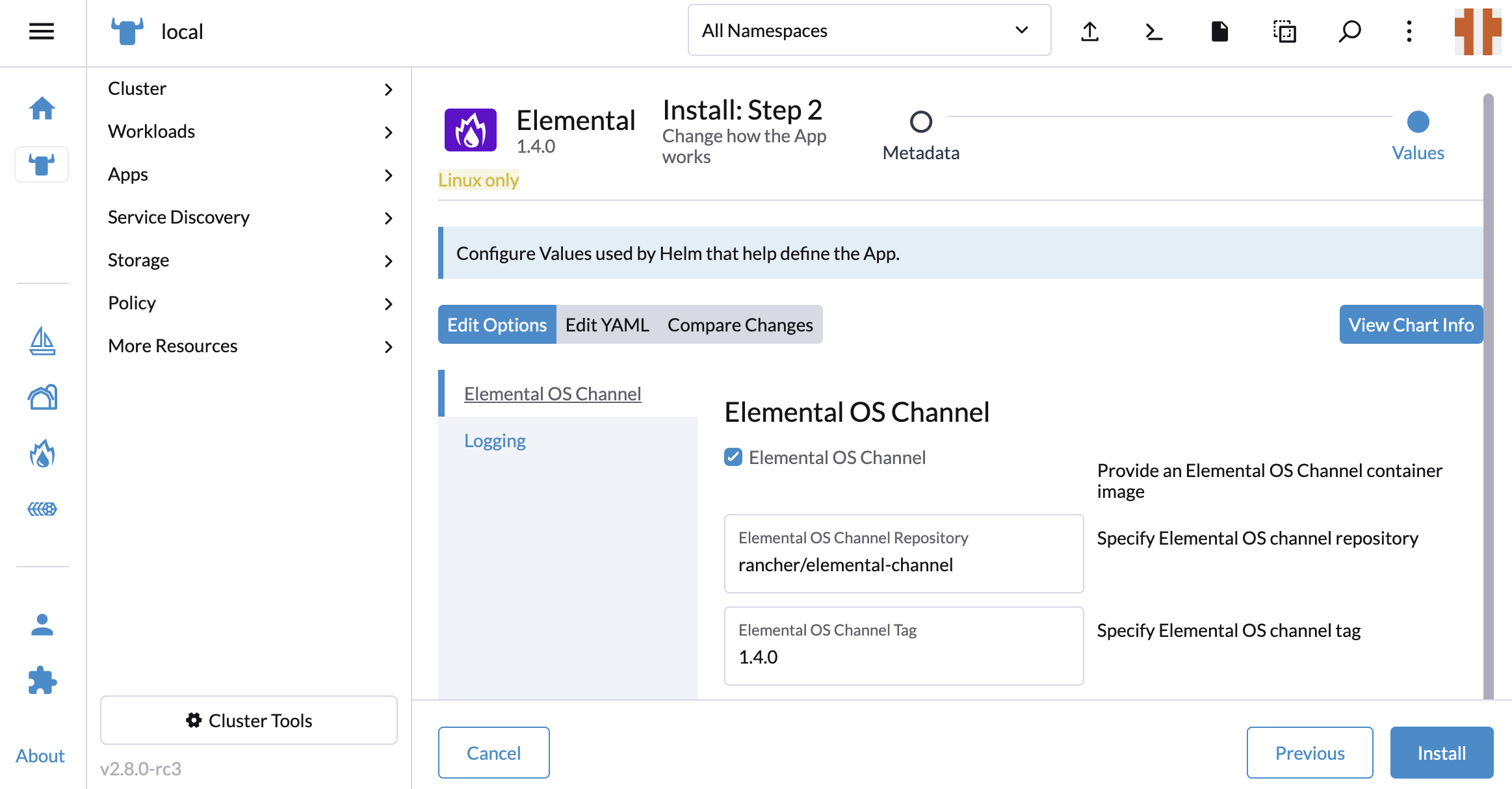Open the All Namespaces dropdown

pos(869,31)
